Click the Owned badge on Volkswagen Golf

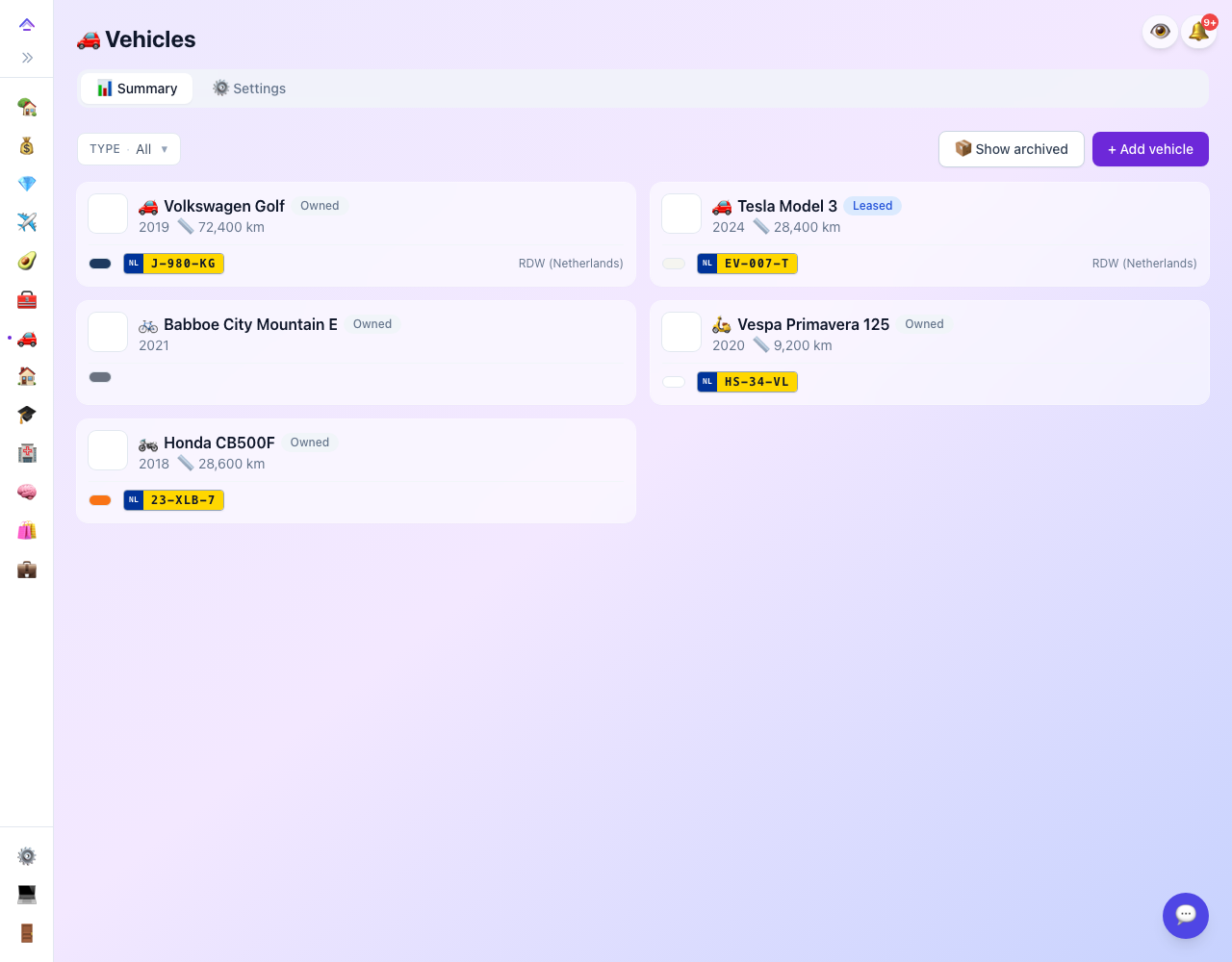click(320, 206)
